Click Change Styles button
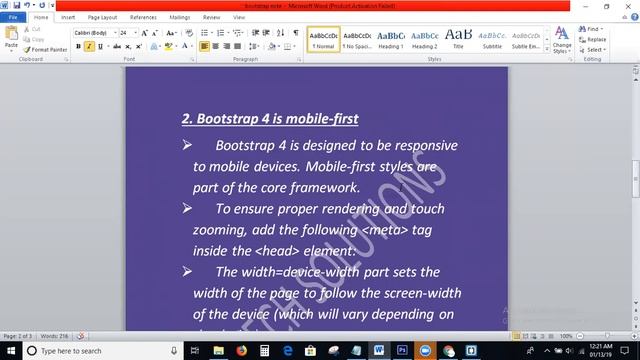This screenshot has height=360, width=640. [x=562, y=40]
